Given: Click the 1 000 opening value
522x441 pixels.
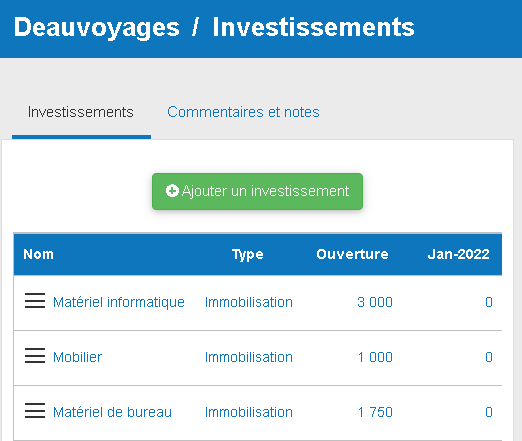Looking at the screenshot, I should 375,357.
